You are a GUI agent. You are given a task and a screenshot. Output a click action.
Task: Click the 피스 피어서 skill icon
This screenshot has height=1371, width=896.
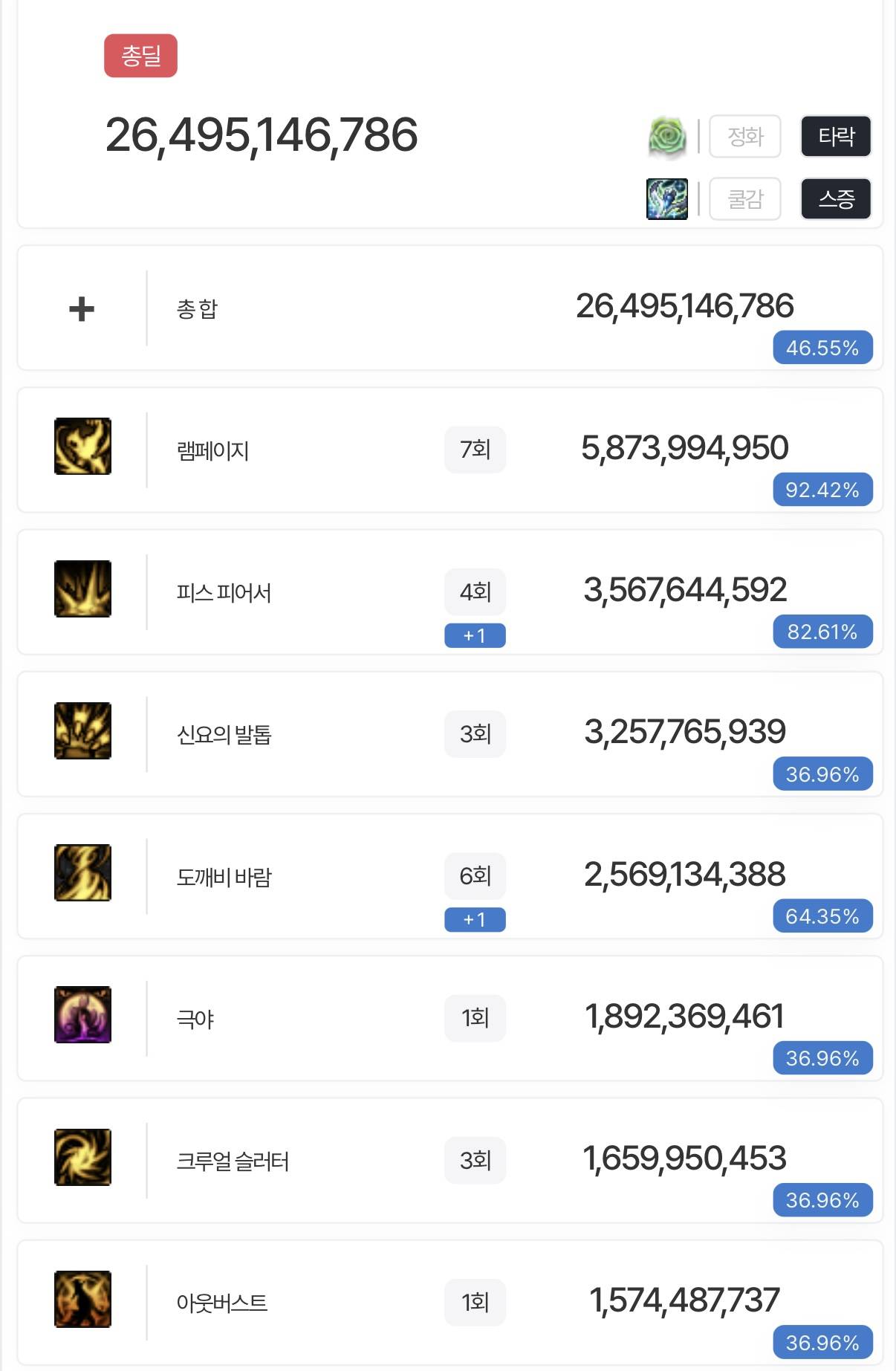[x=82, y=589]
